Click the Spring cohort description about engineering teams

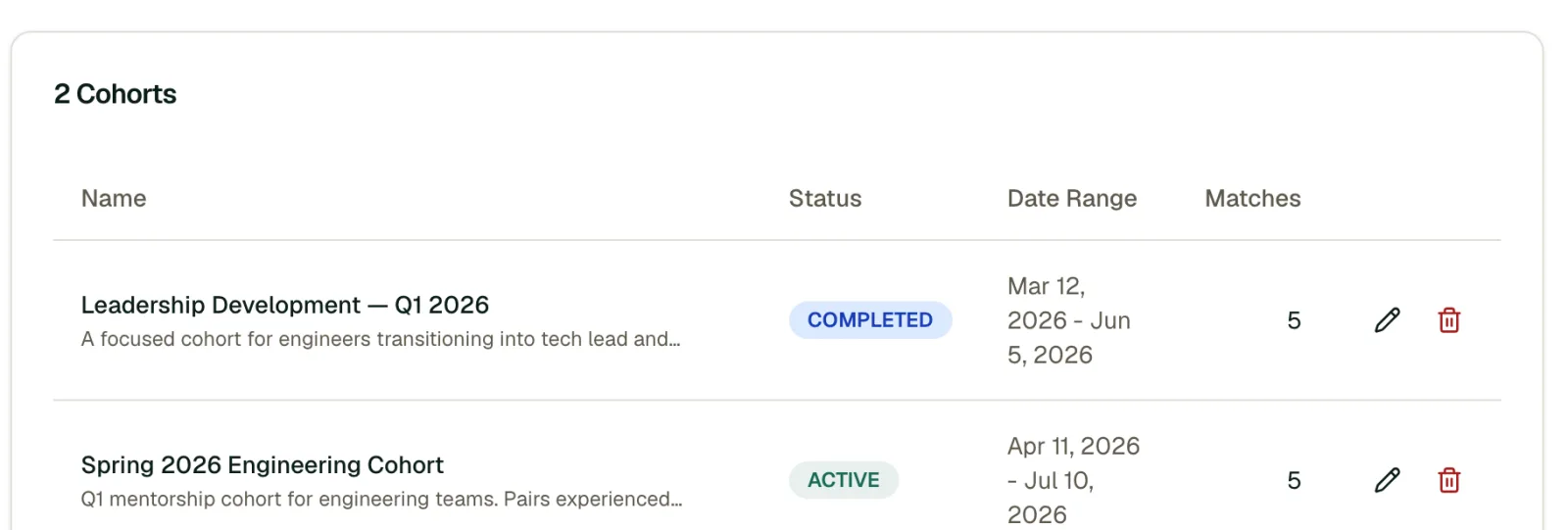[382, 499]
